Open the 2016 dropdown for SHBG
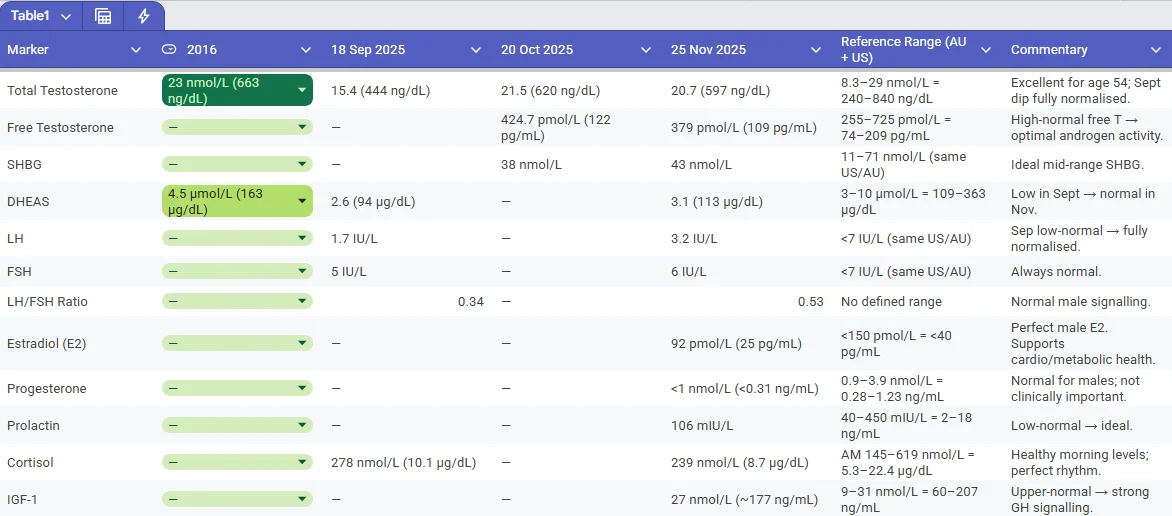The width and height of the screenshot is (1172, 516). [302, 164]
